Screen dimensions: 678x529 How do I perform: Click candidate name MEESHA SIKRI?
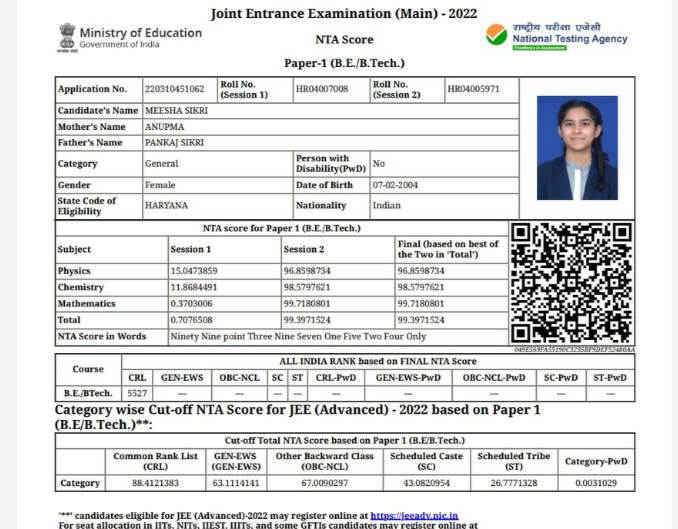click(x=176, y=111)
